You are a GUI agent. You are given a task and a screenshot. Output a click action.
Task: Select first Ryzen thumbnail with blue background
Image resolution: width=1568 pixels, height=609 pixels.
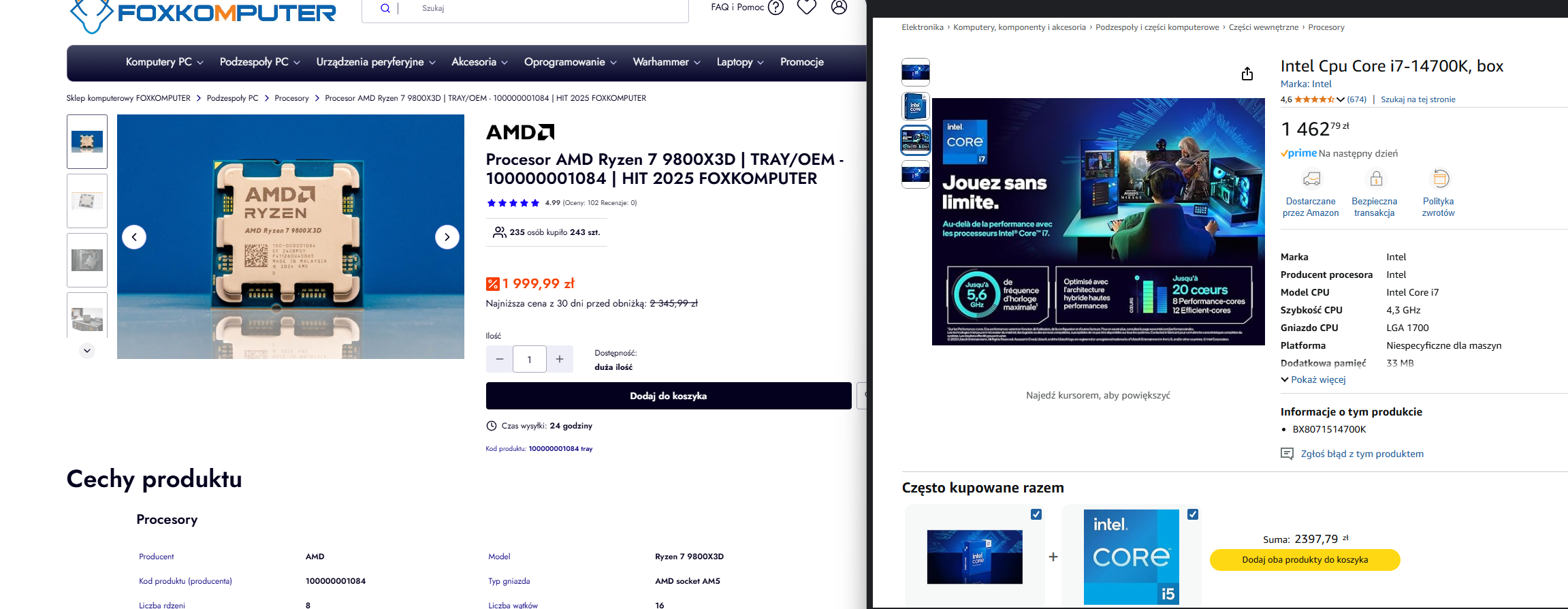[x=87, y=142]
